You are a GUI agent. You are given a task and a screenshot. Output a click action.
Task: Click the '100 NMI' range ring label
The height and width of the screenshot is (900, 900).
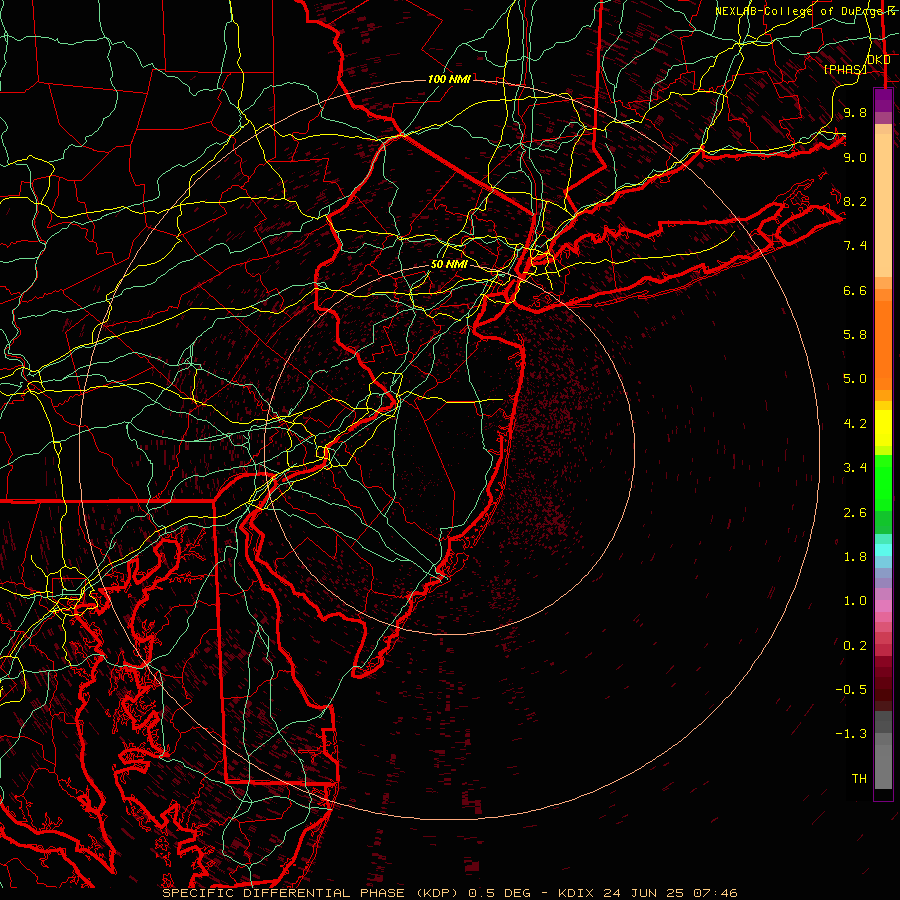449,79
